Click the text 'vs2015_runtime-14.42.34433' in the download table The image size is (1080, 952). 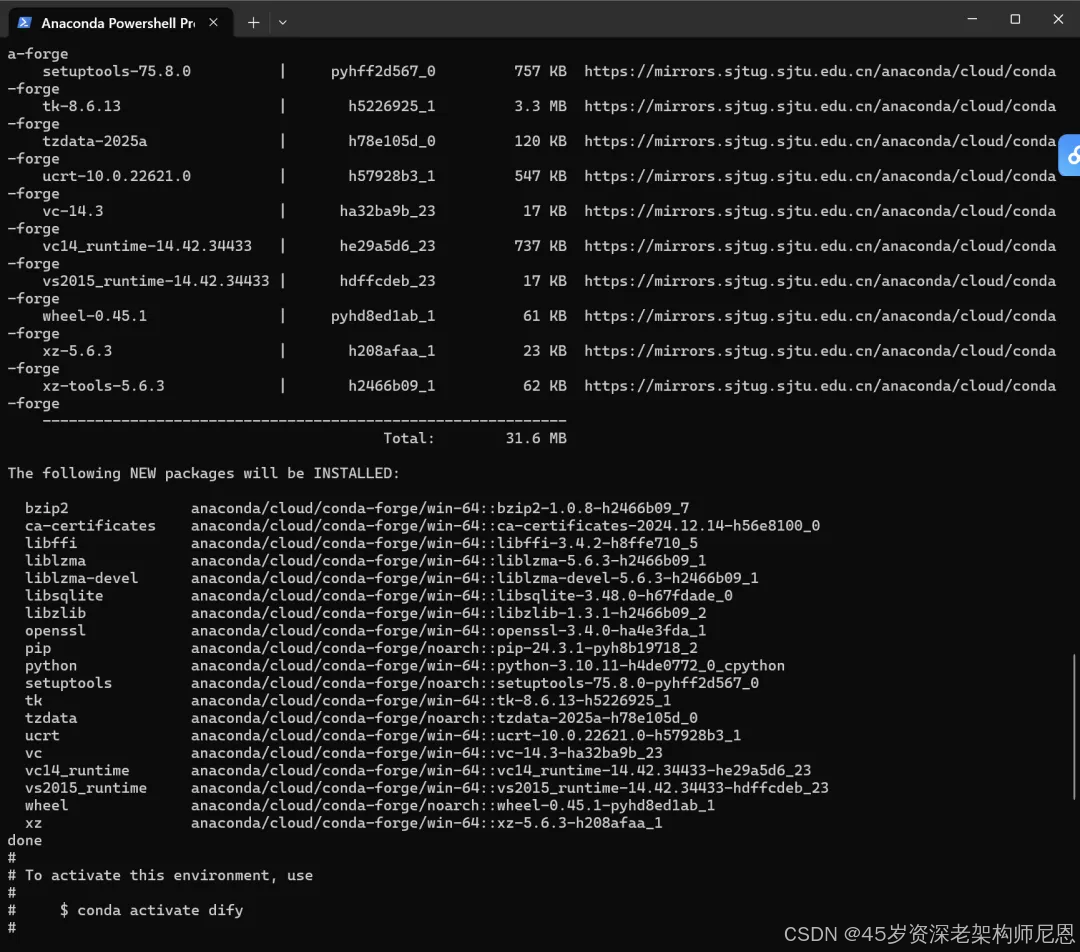point(156,281)
